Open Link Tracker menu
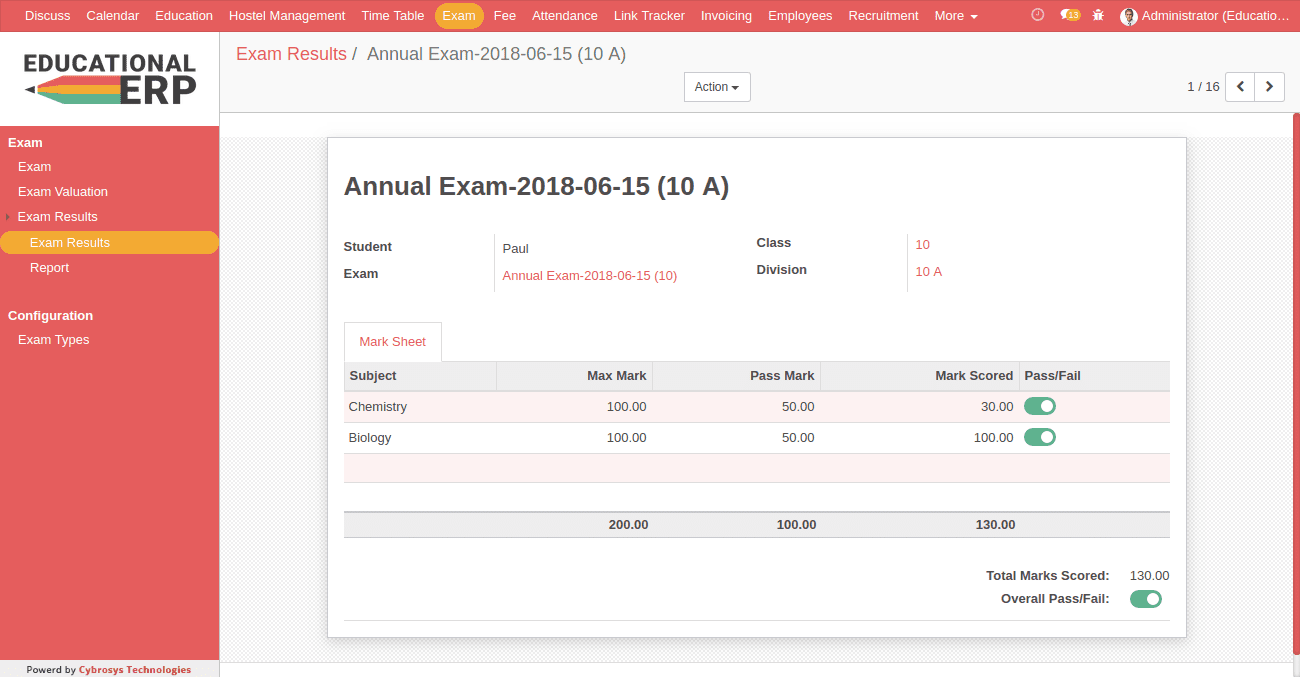The image size is (1300, 677). pos(649,16)
